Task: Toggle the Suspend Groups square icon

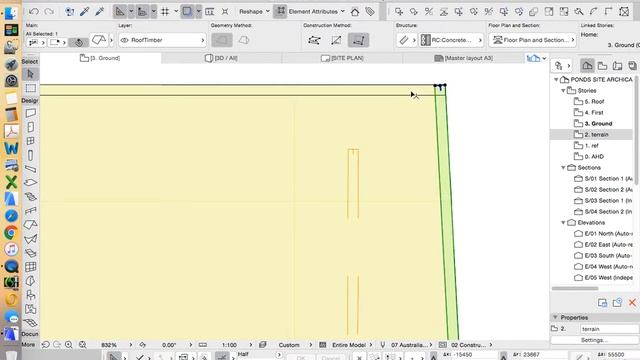Action: (187, 11)
